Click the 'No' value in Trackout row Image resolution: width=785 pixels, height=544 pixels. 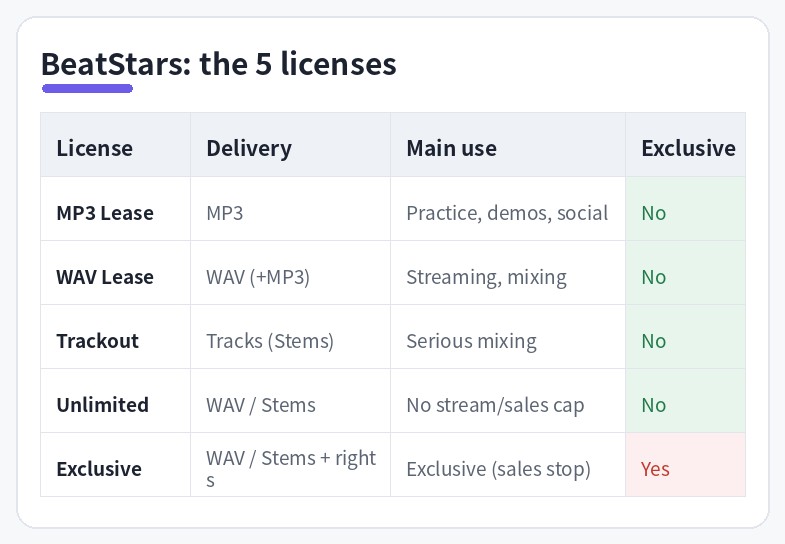point(654,341)
